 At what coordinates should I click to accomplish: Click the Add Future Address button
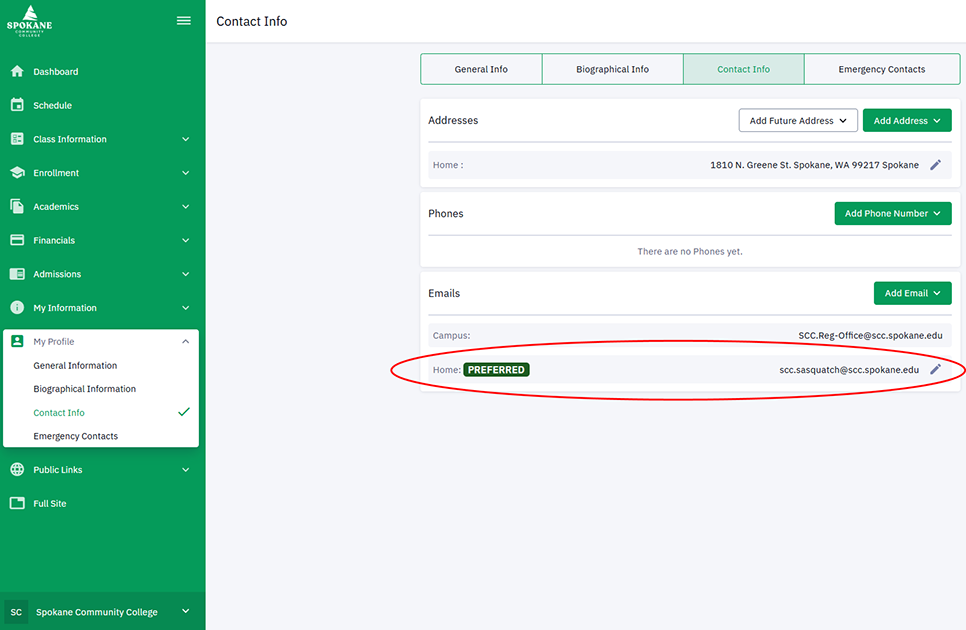point(797,119)
